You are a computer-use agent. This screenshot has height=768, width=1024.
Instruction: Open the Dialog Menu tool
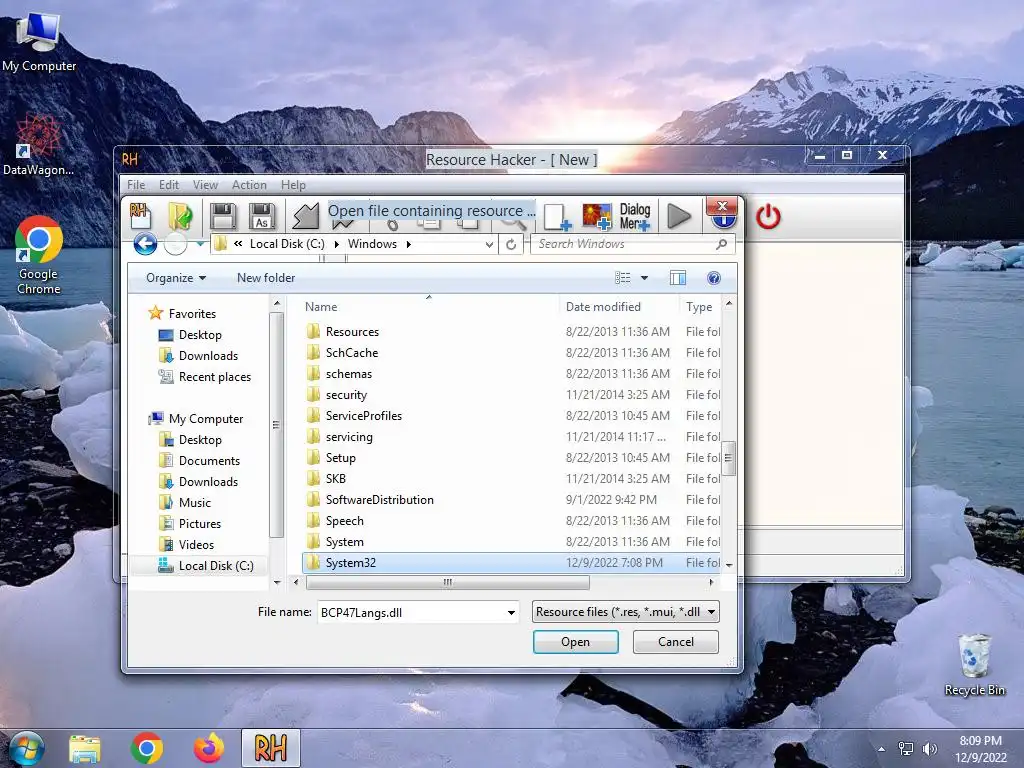635,216
